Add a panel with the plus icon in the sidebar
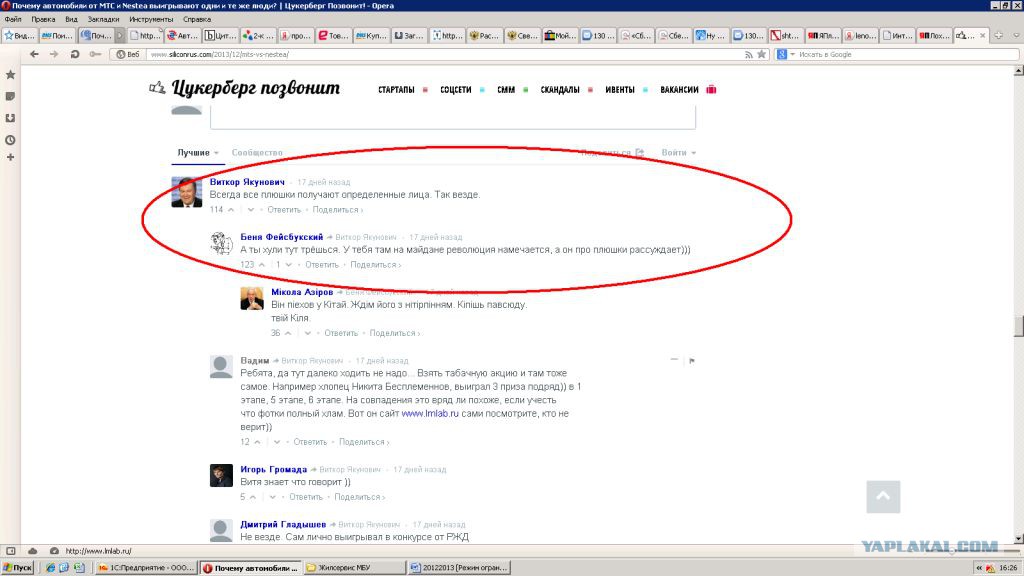 pos(10,157)
